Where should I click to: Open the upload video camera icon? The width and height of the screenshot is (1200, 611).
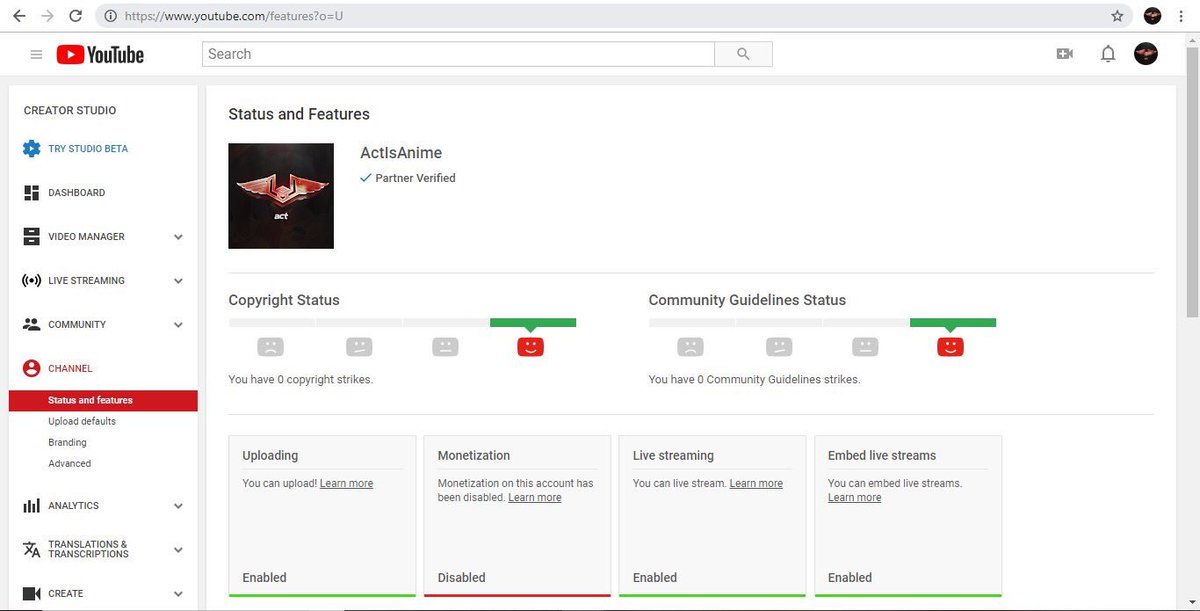click(1064, 54)
